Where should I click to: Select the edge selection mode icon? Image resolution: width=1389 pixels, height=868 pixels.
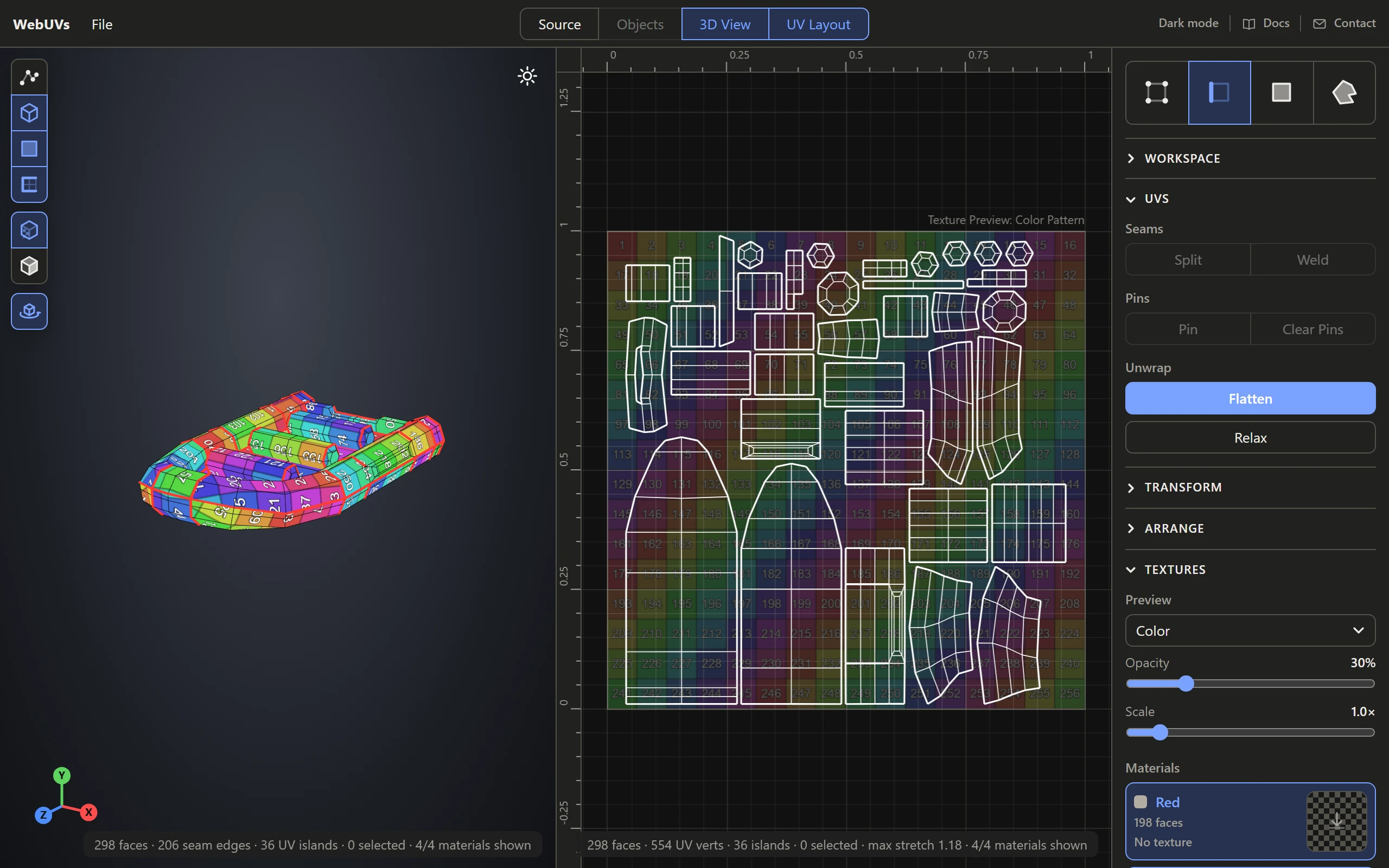(1219, 92)
